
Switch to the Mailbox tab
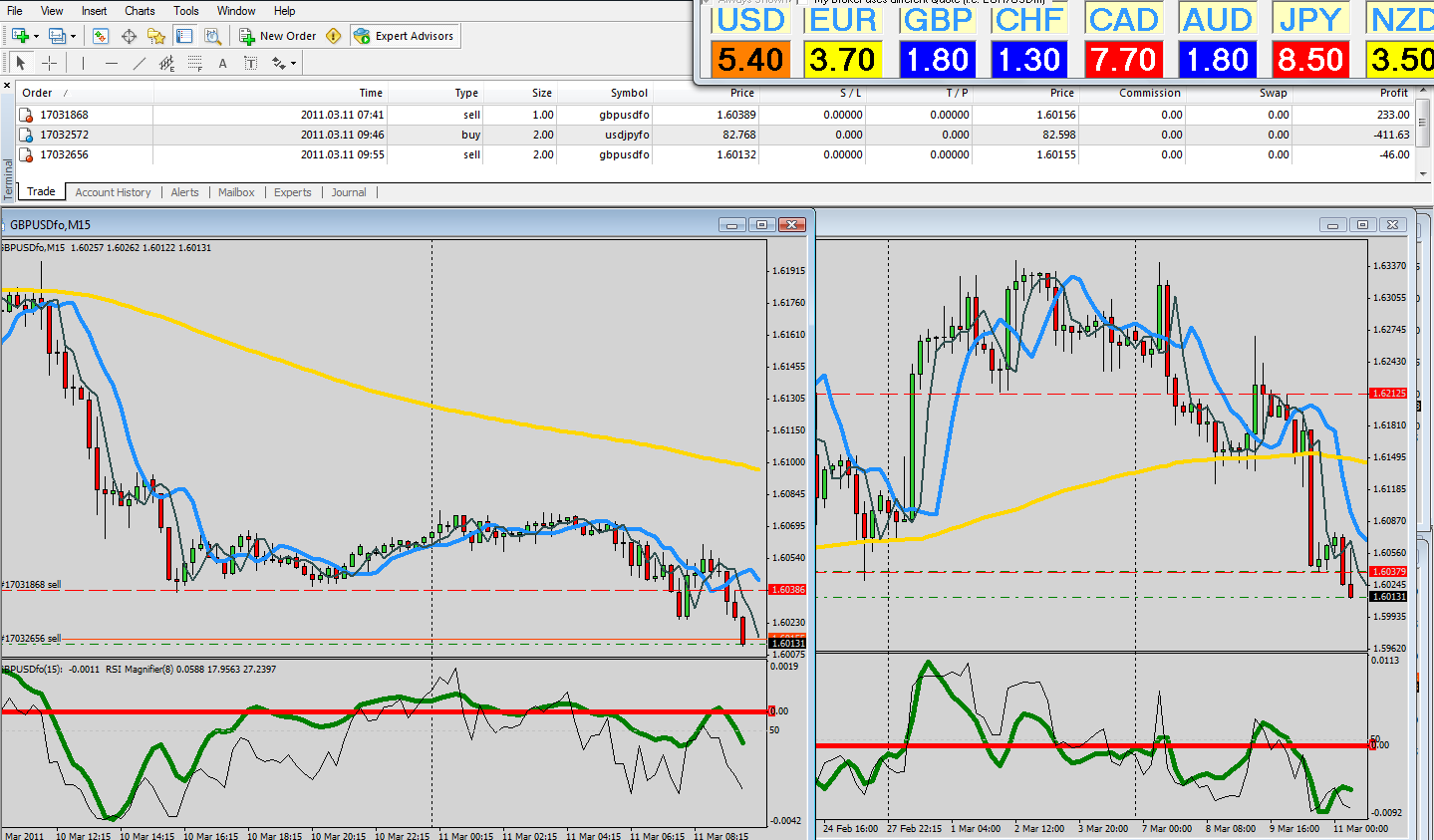[x=236, y=192]
